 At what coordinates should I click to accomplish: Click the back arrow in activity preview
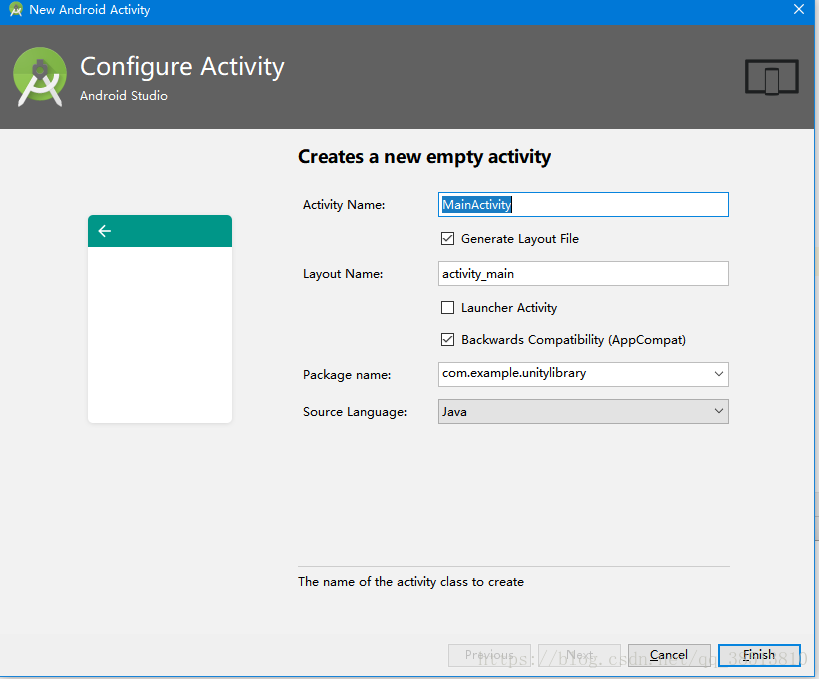104,231
